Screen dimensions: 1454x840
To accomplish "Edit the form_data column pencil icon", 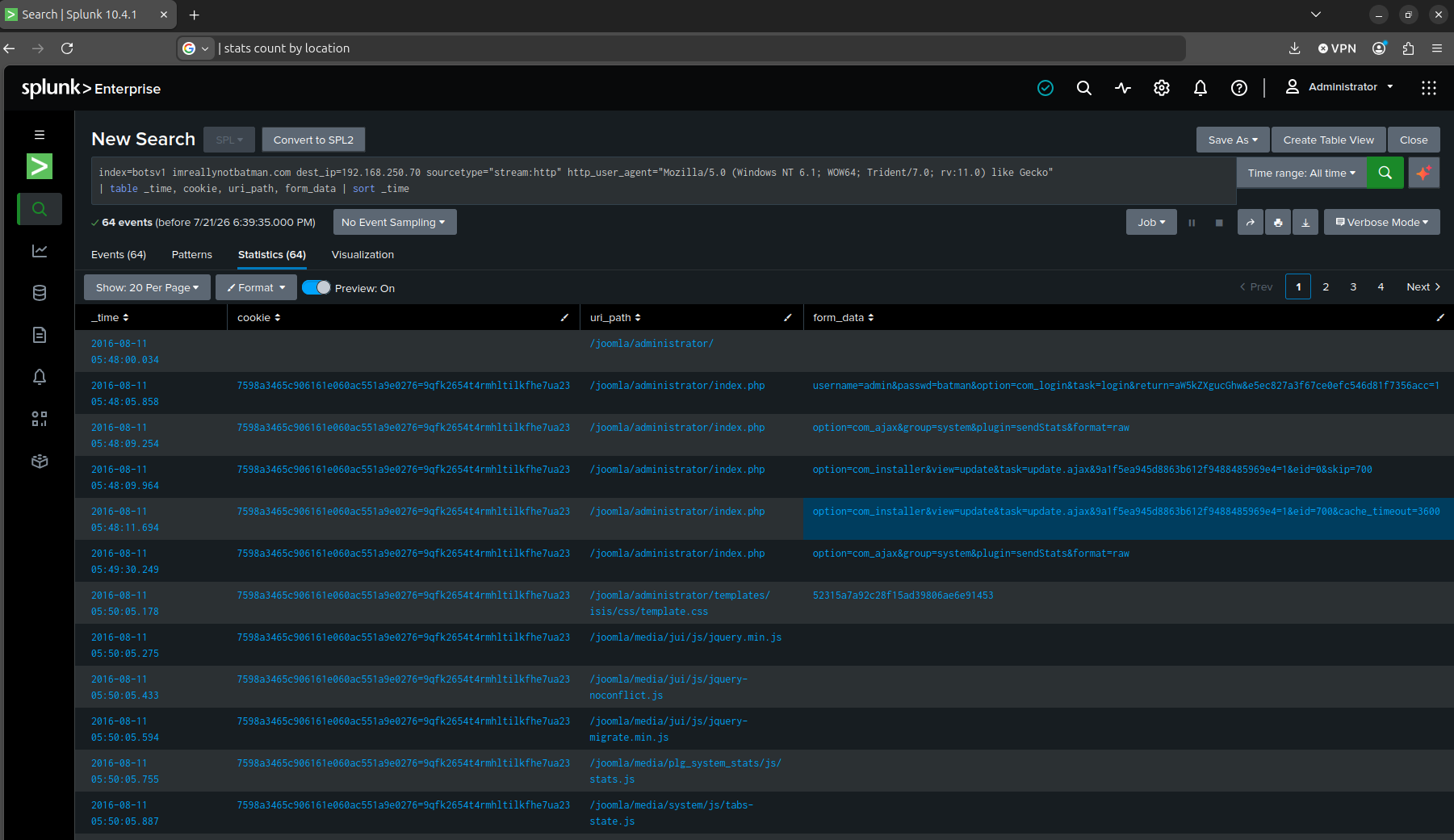I will (x=1440, y=318).
